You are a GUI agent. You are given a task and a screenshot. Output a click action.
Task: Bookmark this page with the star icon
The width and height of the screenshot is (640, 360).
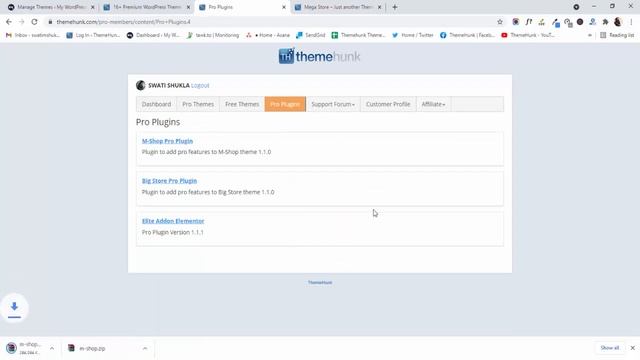tap(500, 22)
